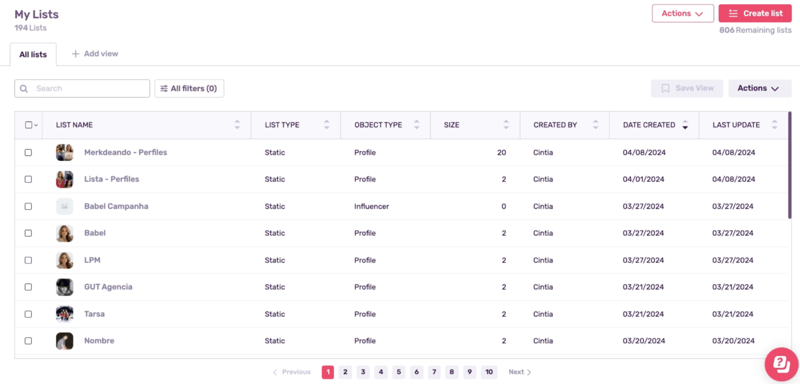Click the Add view tab
This screenshot has width=800, height=384.
point(95,54)
